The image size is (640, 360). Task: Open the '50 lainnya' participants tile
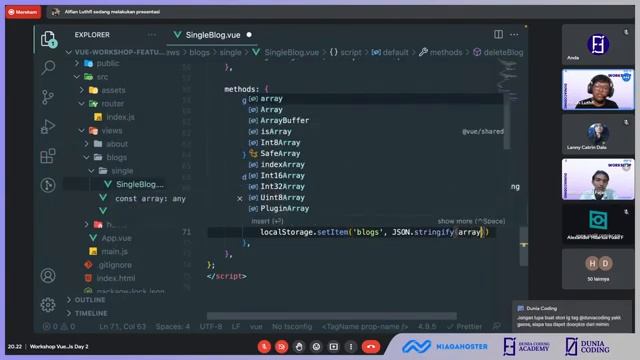(598, 269)
